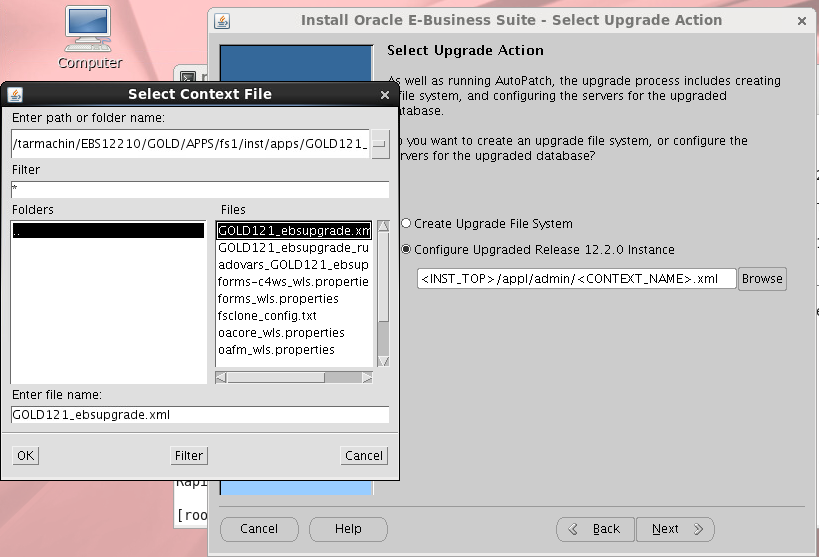Click the context file path field in installer
The width and height of the screenshot is (819, 557).
[577, 279]
